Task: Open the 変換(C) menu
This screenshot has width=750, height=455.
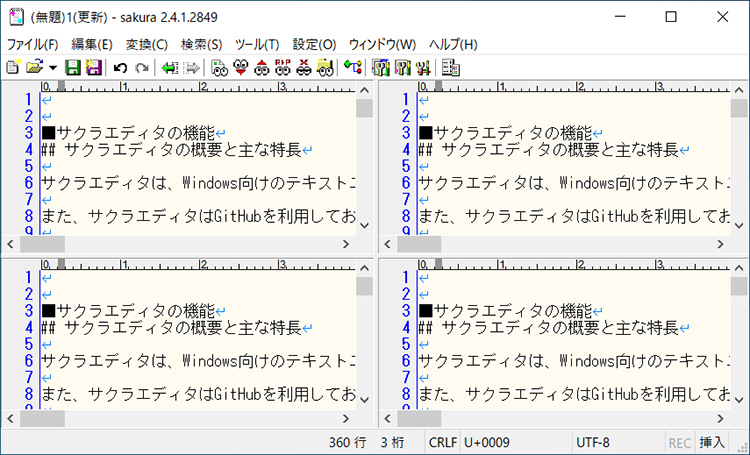Action: pyautogui.click(x=147, y=44)
